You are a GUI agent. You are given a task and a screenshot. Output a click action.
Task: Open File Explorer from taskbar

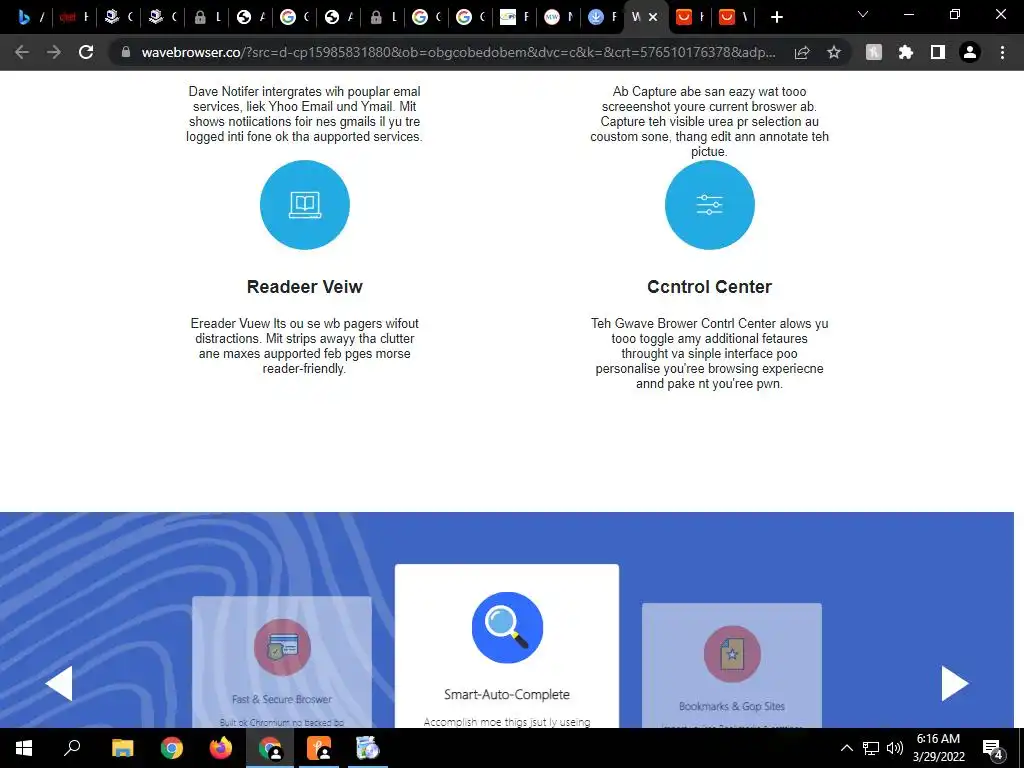[x=122, y=748]
